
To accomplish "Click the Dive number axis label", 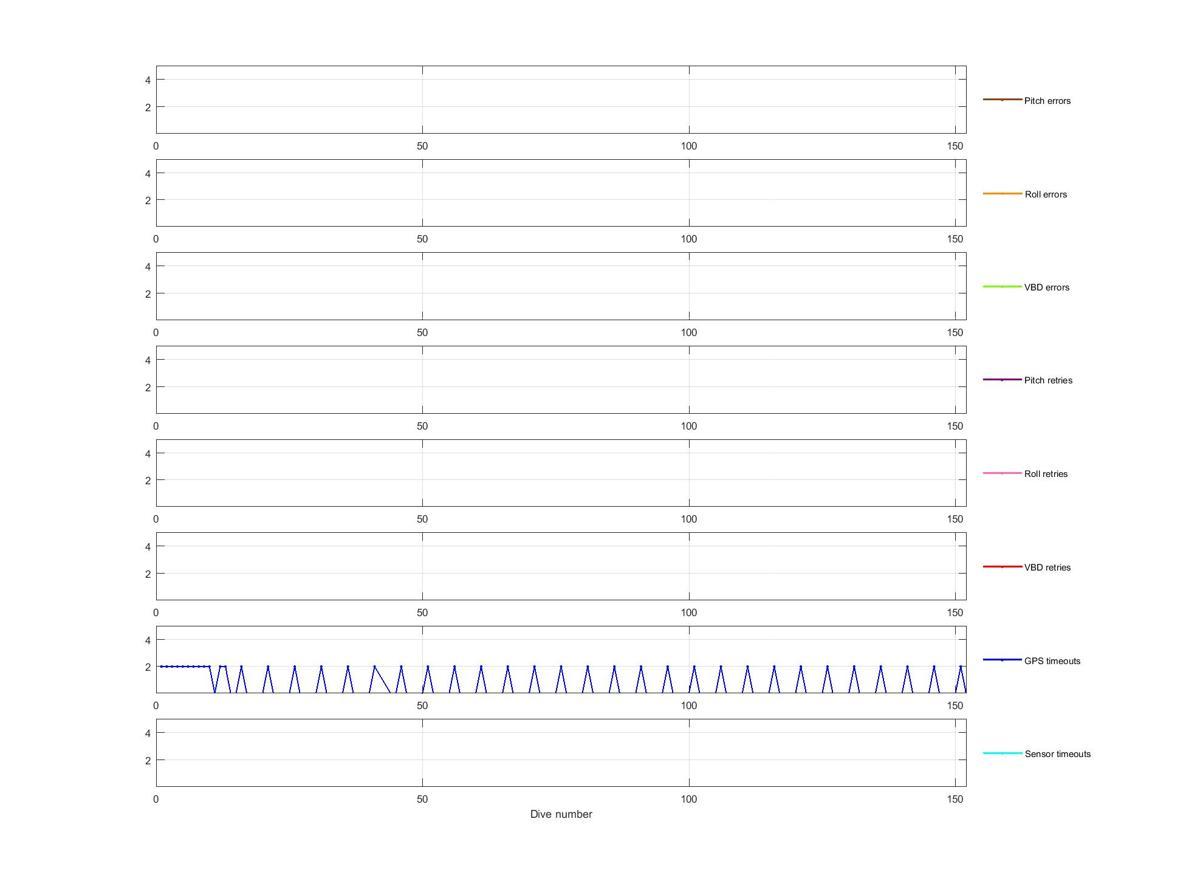I will (561, 814).
